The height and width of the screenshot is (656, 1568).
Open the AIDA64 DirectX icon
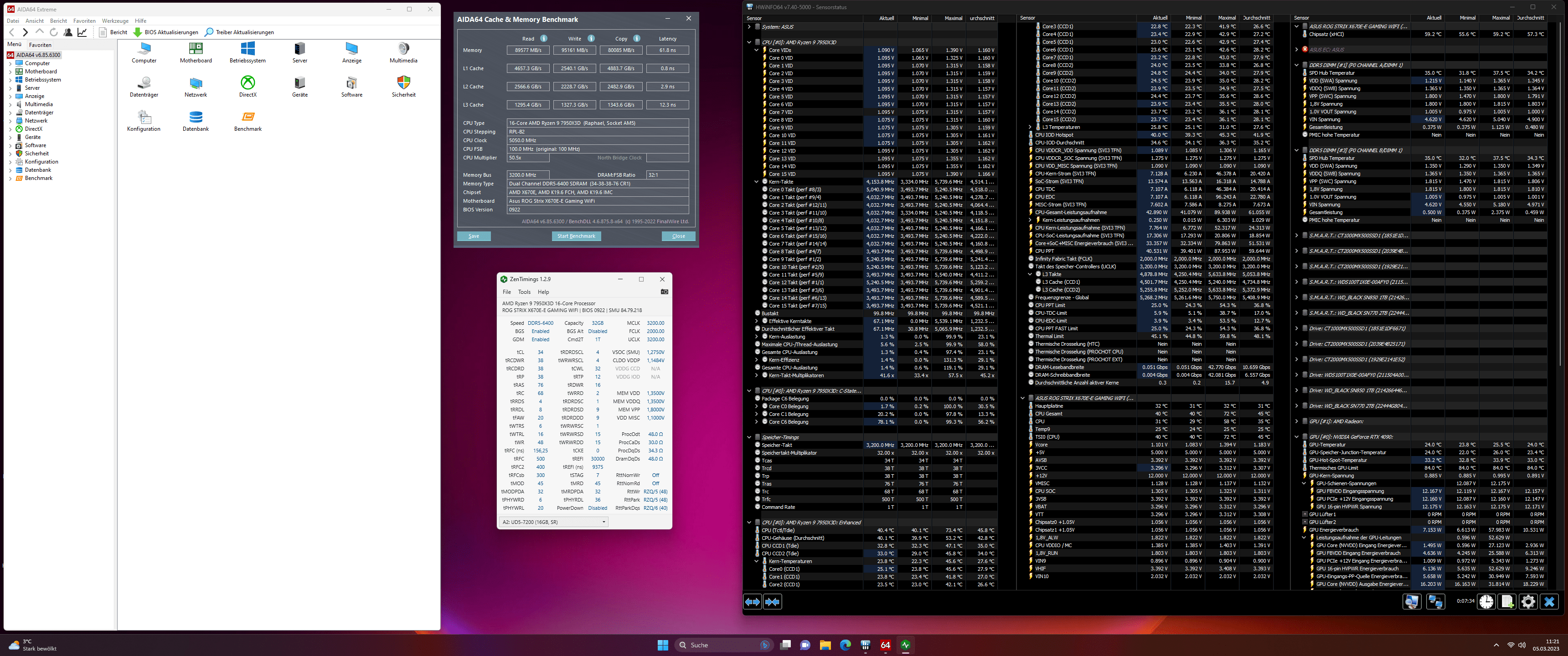[x=248, y=83]
